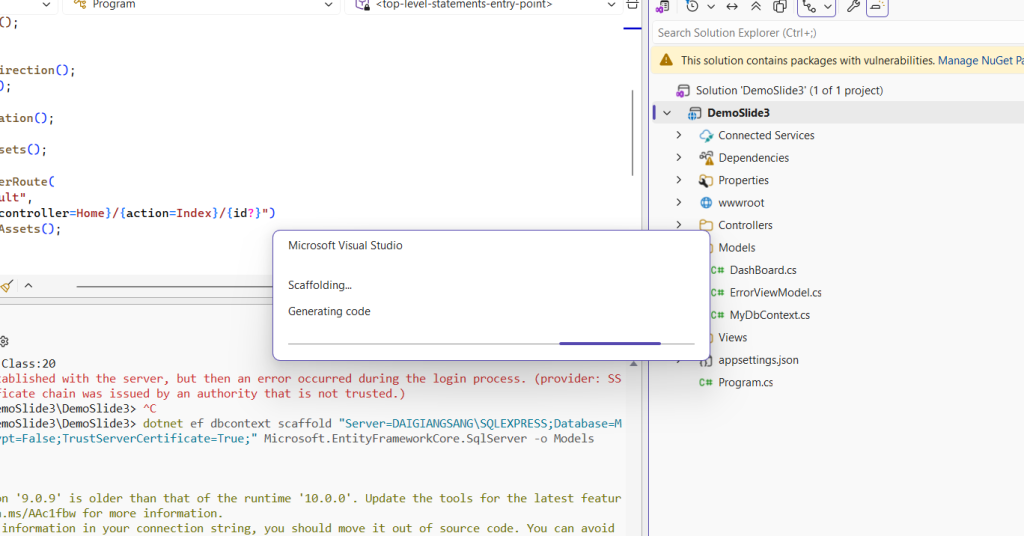Toggle the Preview Selected Items button
1024x536 pixels.
(877, 6)
